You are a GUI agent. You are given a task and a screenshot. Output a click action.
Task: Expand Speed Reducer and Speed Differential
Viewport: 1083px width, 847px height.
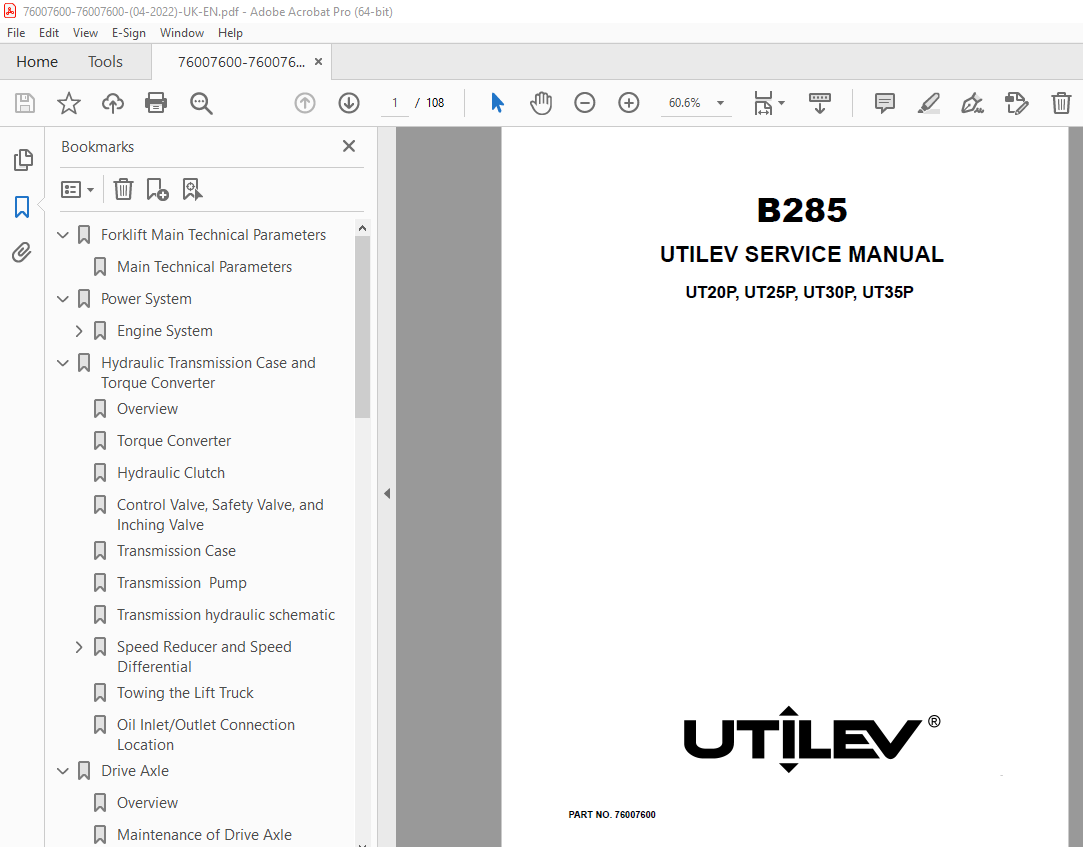[x=79, y=647]
